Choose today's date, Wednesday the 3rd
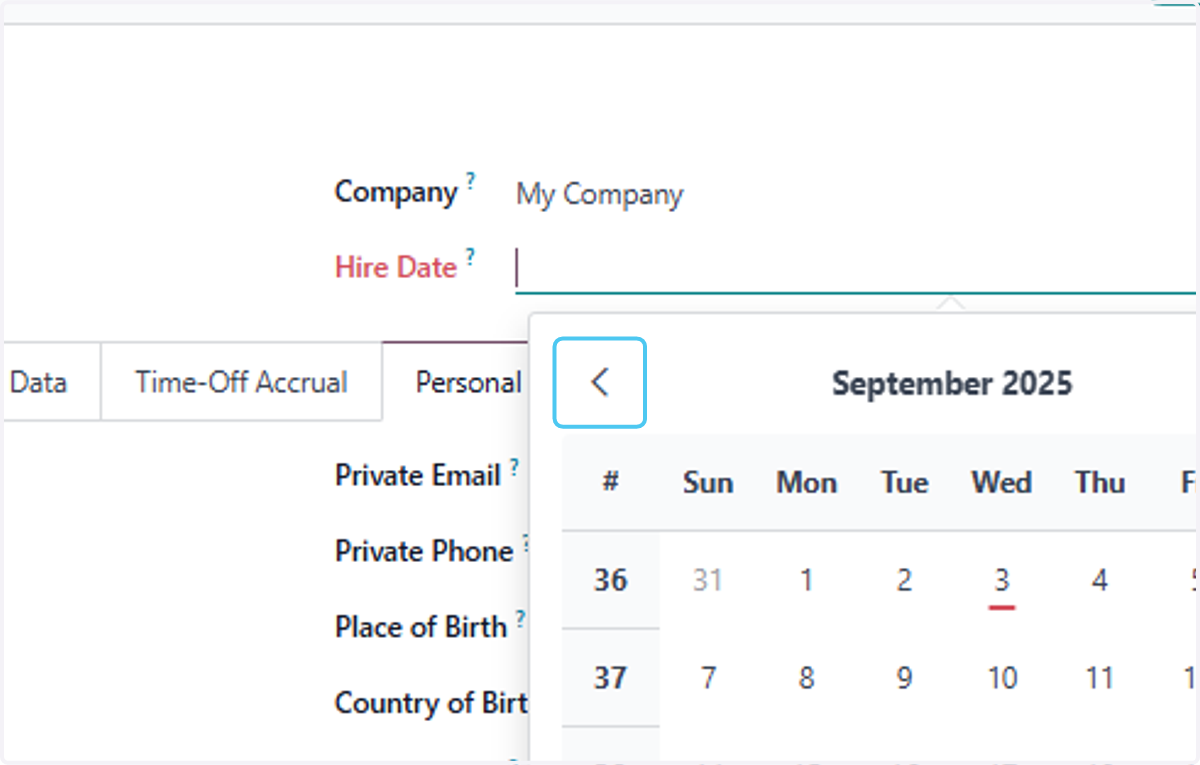This screenshot has width=1200, height=765. tap(1002, 580)
